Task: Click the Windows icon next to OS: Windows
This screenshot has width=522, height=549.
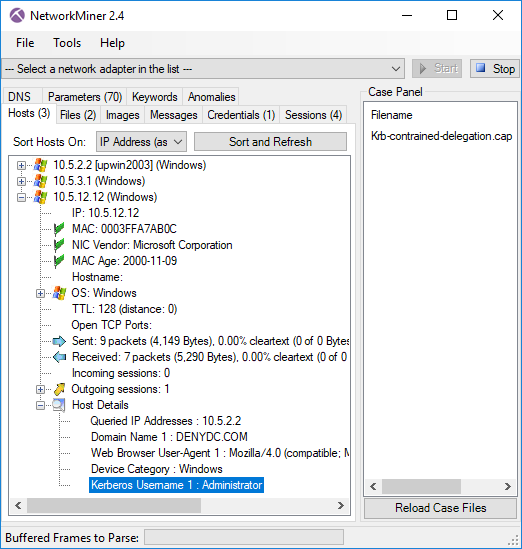Action: 60,293
